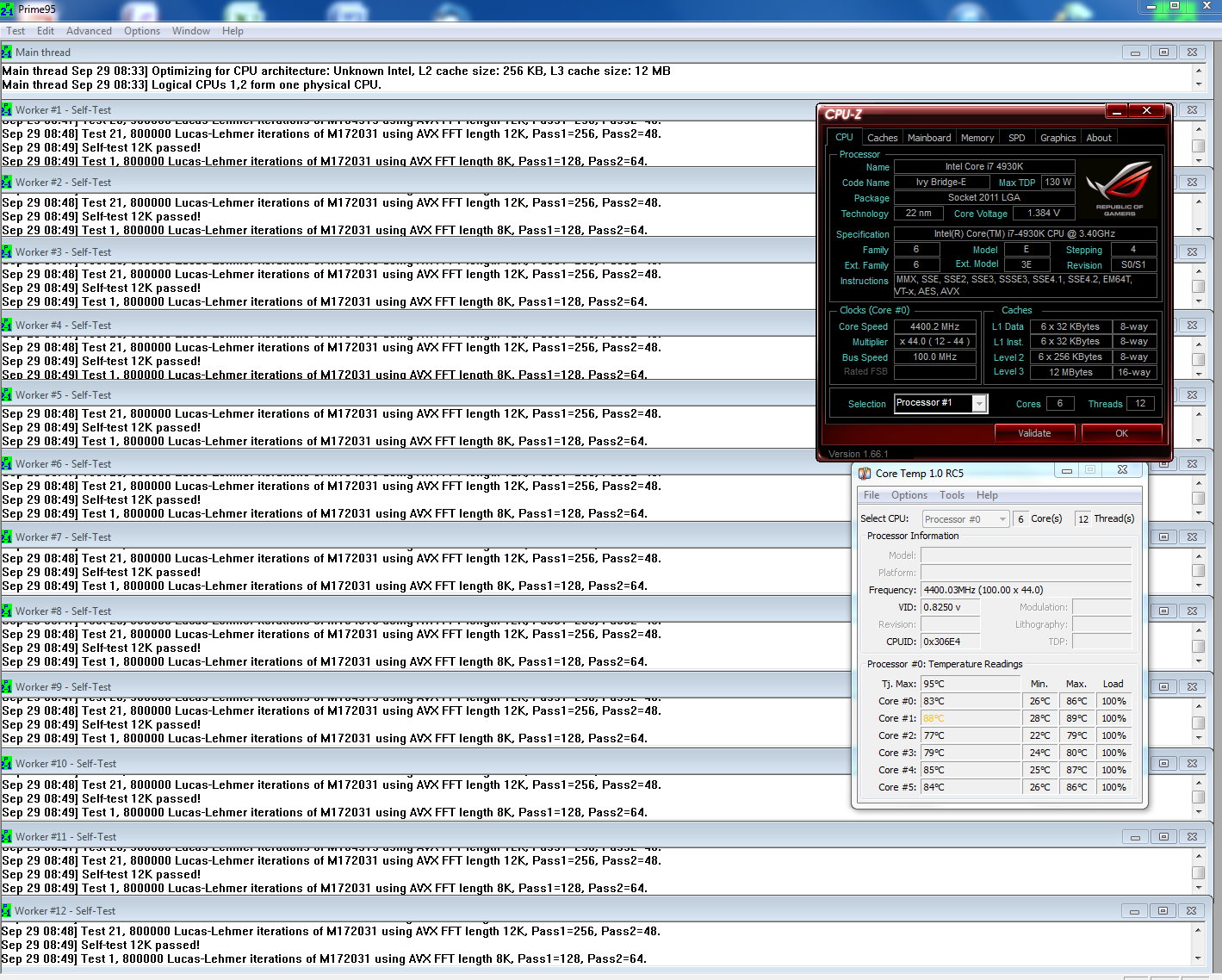Open the Advanced menu in Prime95
The height and width of the screenshot is (980, 1222).
(x=89, y=31)
